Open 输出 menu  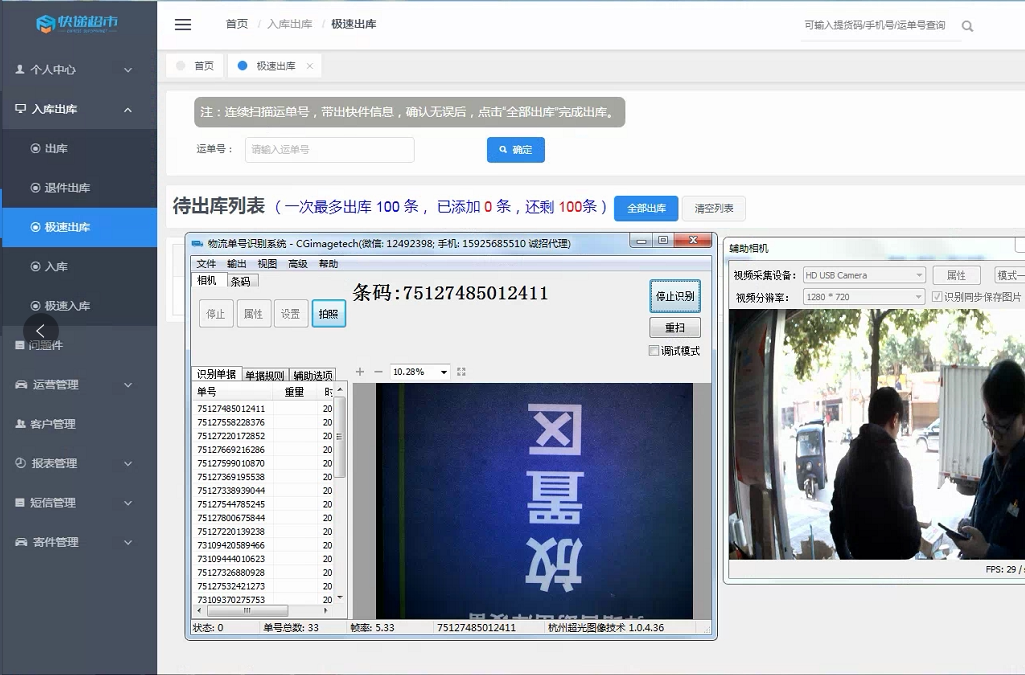237,264
